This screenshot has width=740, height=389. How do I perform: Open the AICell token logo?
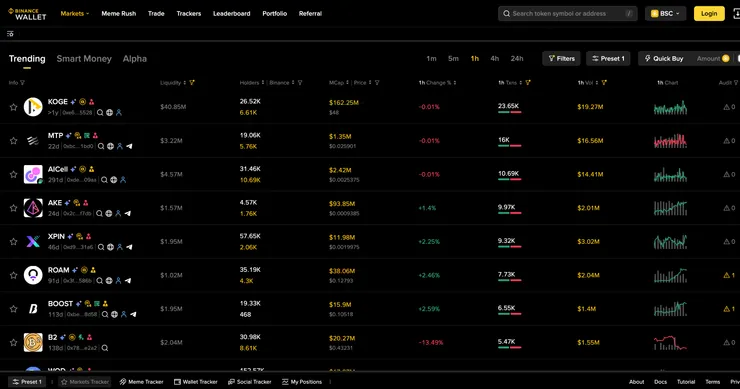pos(33,174)
